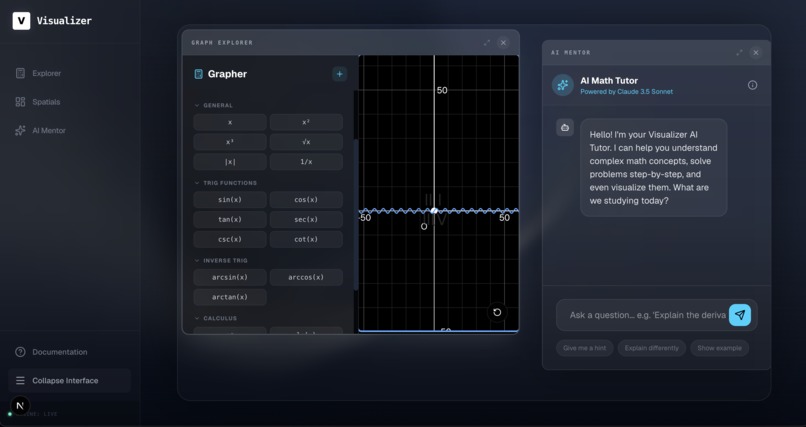Insert the x³ function
Viewport: 806px width, 427px height.
click(x=230, y=142)
